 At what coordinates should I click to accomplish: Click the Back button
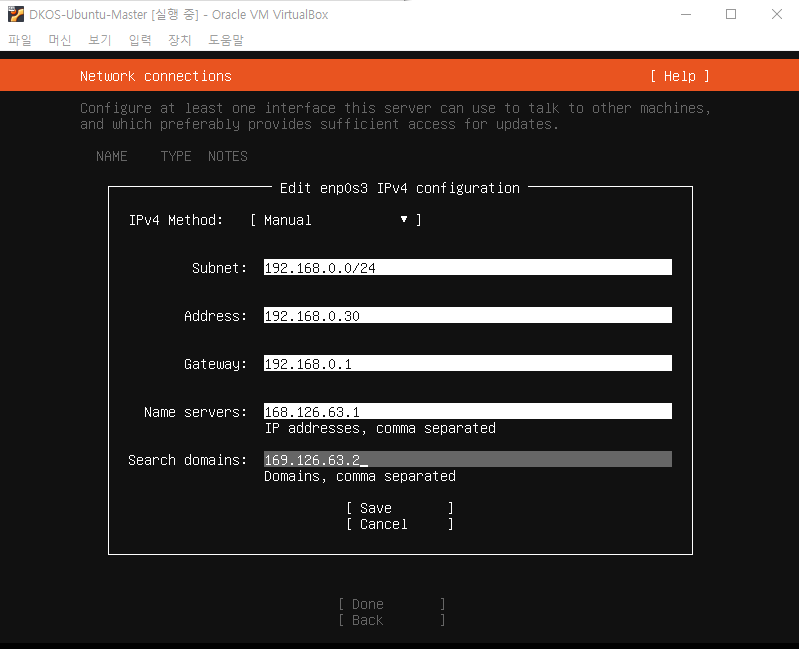[x=391, y=620]
